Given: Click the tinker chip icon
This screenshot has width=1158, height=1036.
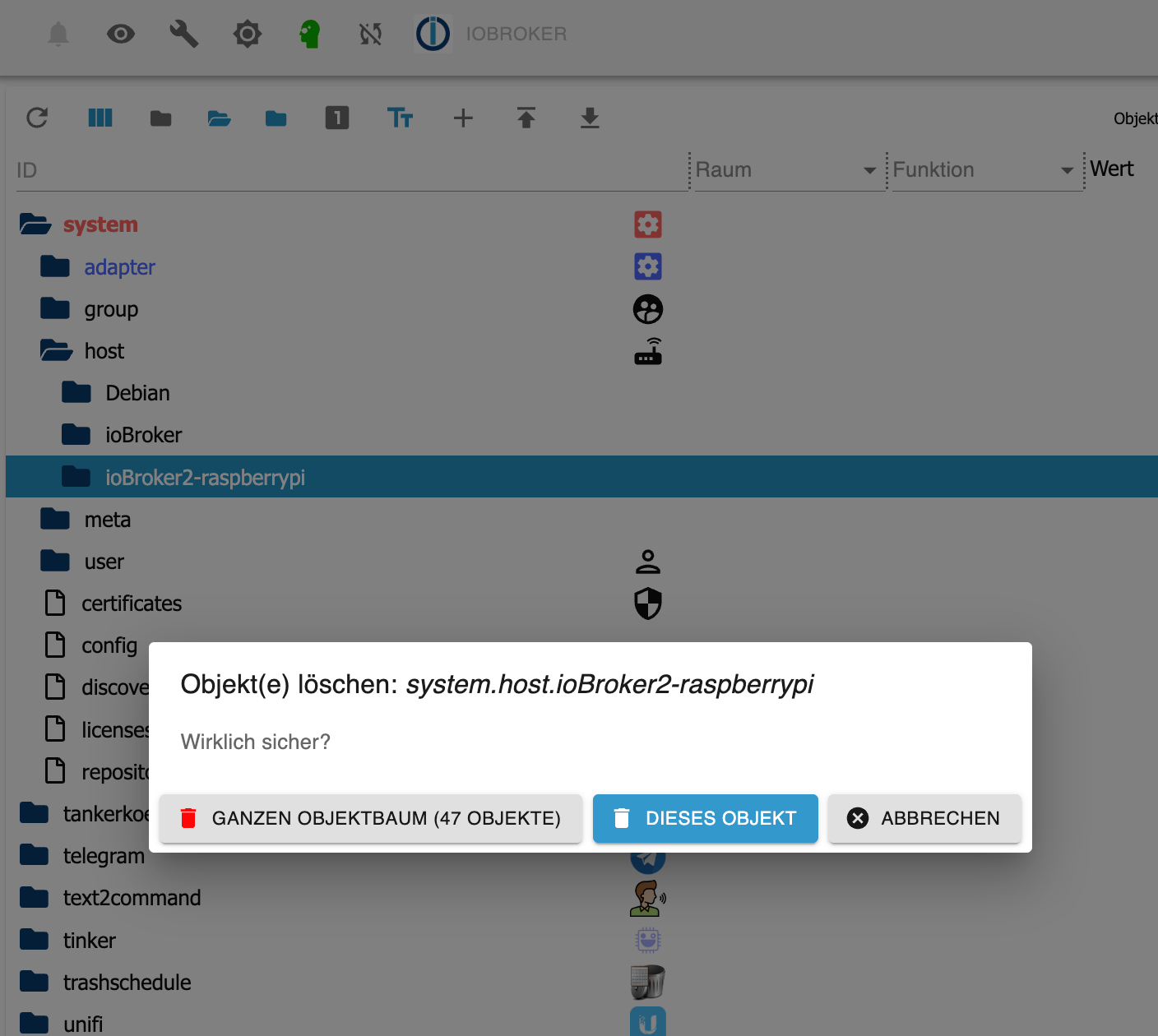Looking at the screenshot, I should pyautogui.click(x=648, y=940).
